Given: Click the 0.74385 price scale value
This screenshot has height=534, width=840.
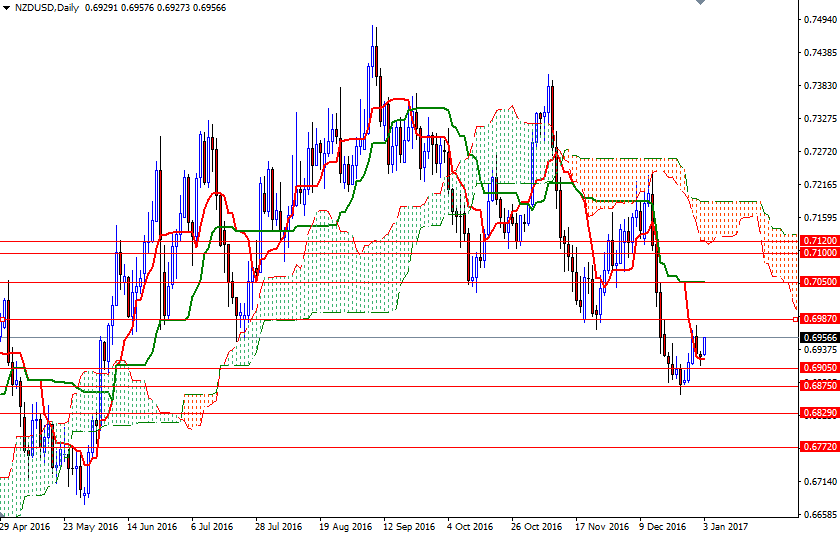Looking at the screenshot, I should click(x=820, y=53).
